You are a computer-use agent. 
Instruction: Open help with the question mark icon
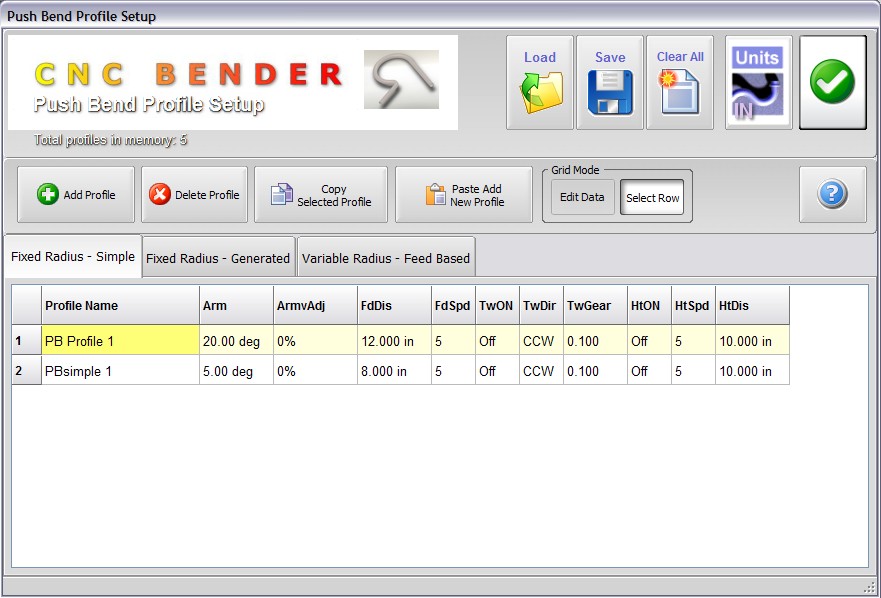click(832, 195)
